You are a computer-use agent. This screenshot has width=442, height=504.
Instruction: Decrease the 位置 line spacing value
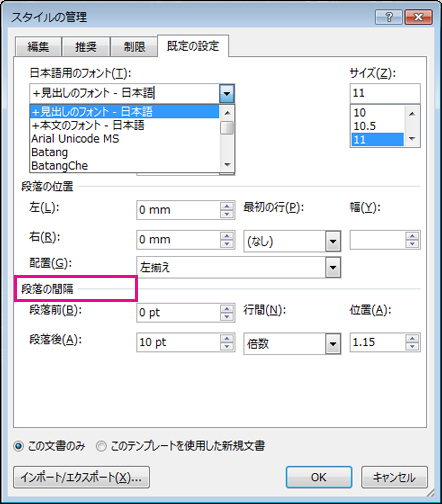(x=412, y=346)
